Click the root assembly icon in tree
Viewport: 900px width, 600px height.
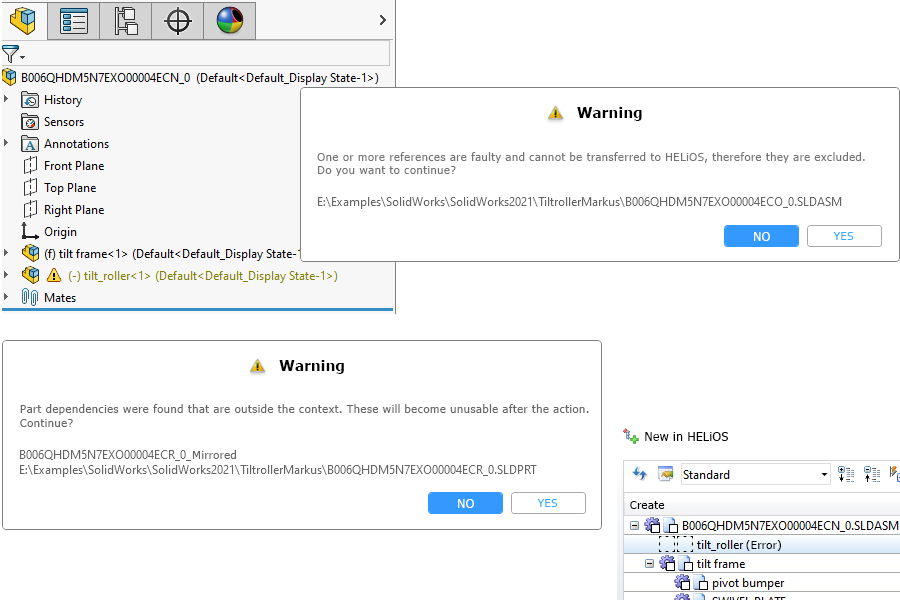(10, 77)
